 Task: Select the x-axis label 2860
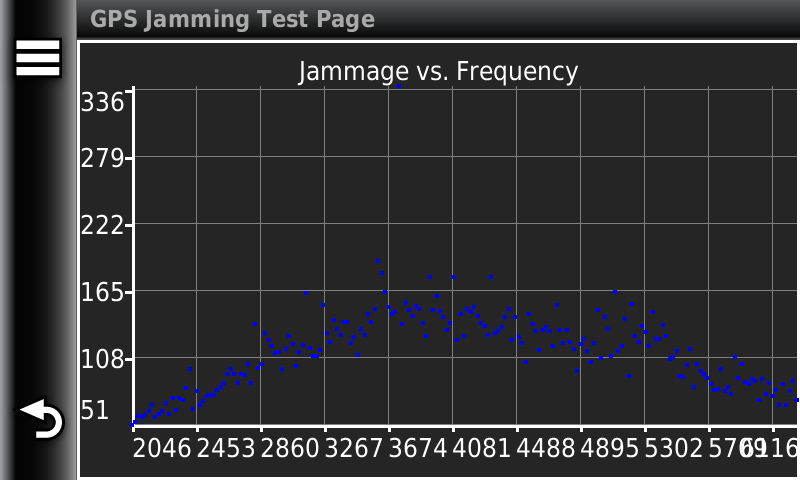coord(290,449)
